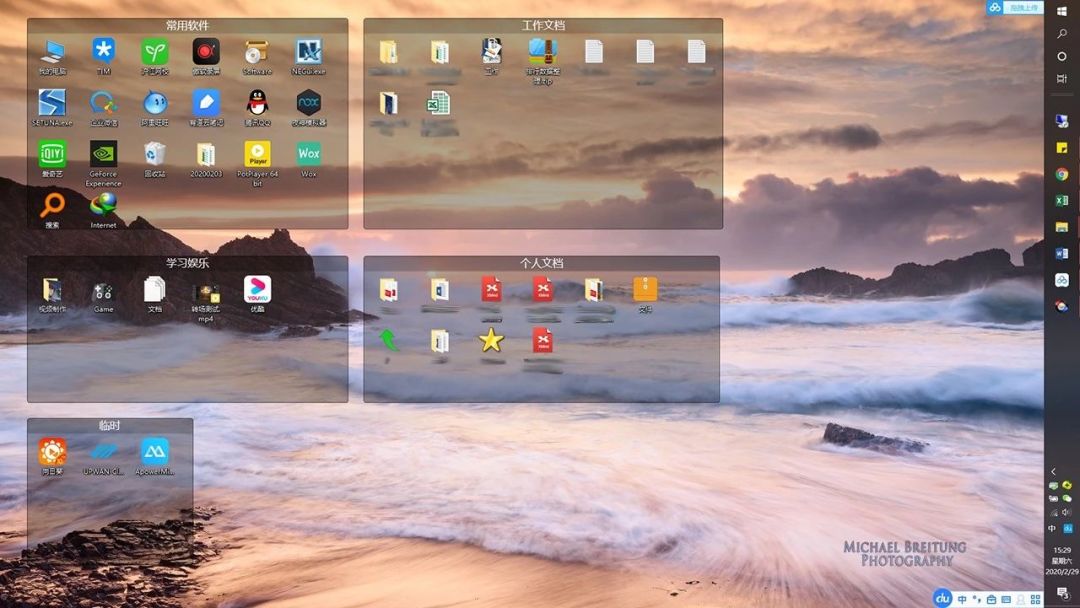Expand hidden system tray icons chevron
The width and height of the screenshot is (1080, 608).
[x=1053, y=472]
